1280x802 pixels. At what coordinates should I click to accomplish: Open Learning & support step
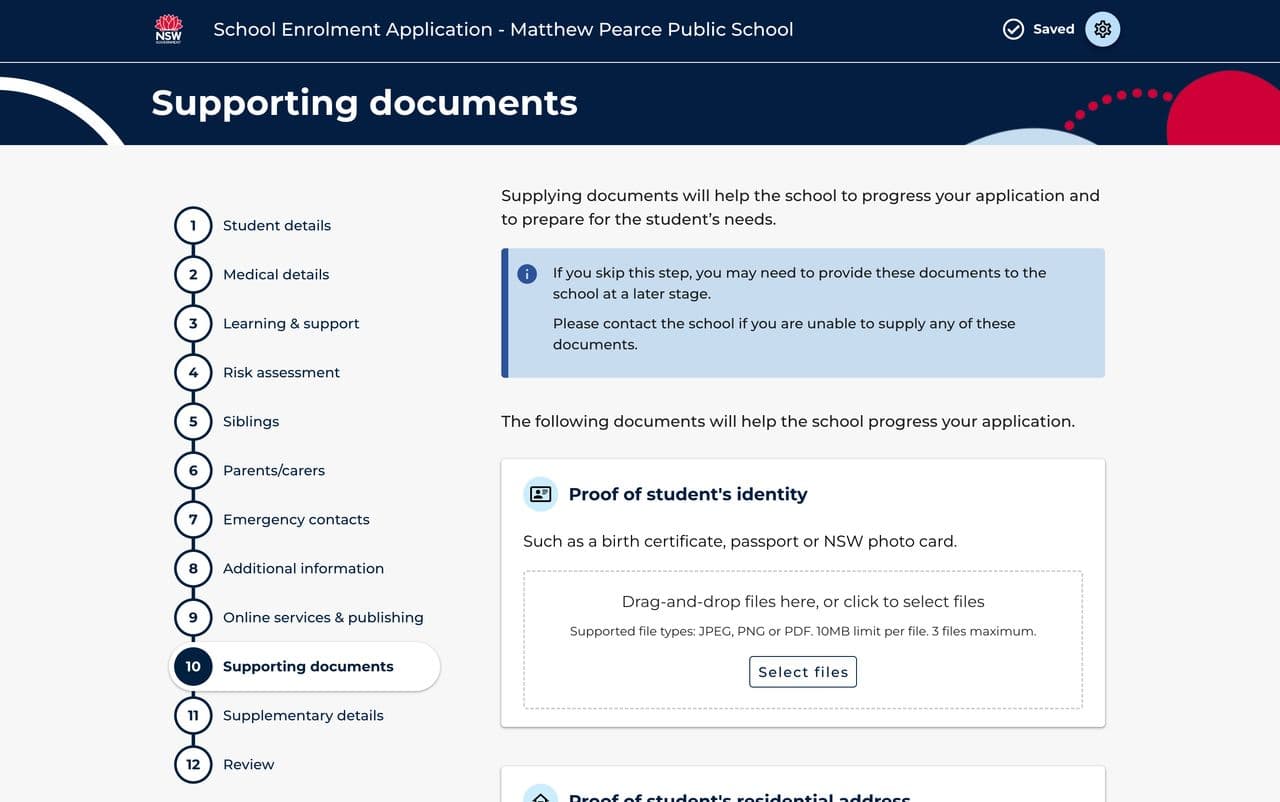pyautogui.click(x=291, y=323)
